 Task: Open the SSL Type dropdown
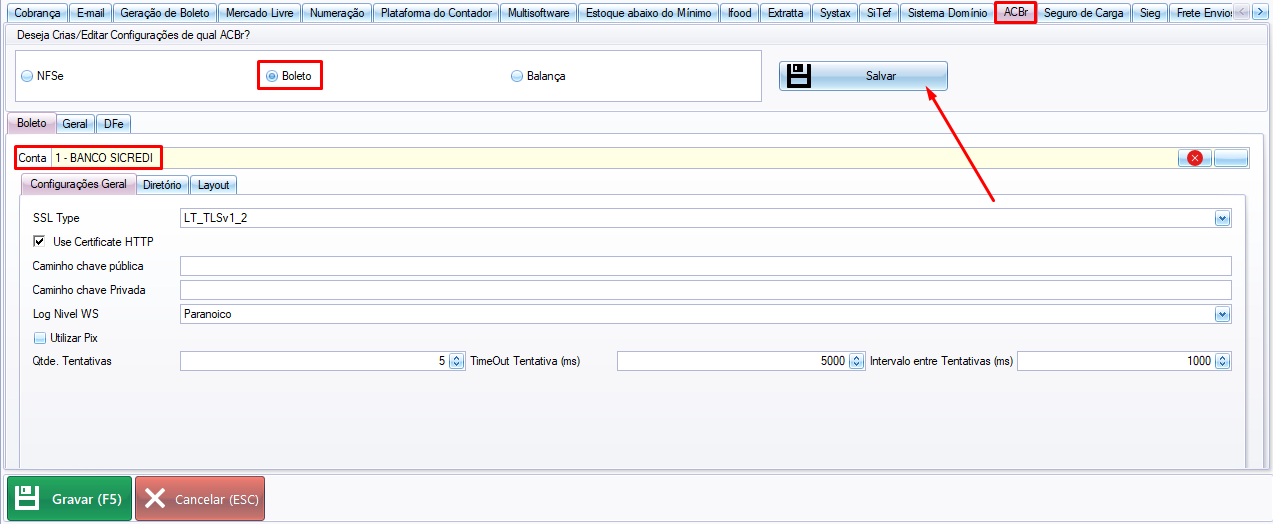pyautogui.click(x=1222, y=218)
